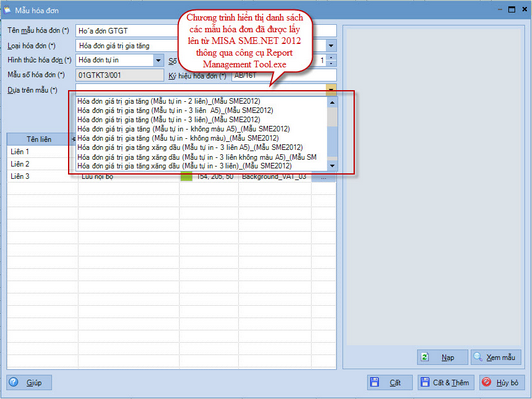Expand the Hình thức hóa đơn dropdown

pyautogui.click(x=158, y=60)
